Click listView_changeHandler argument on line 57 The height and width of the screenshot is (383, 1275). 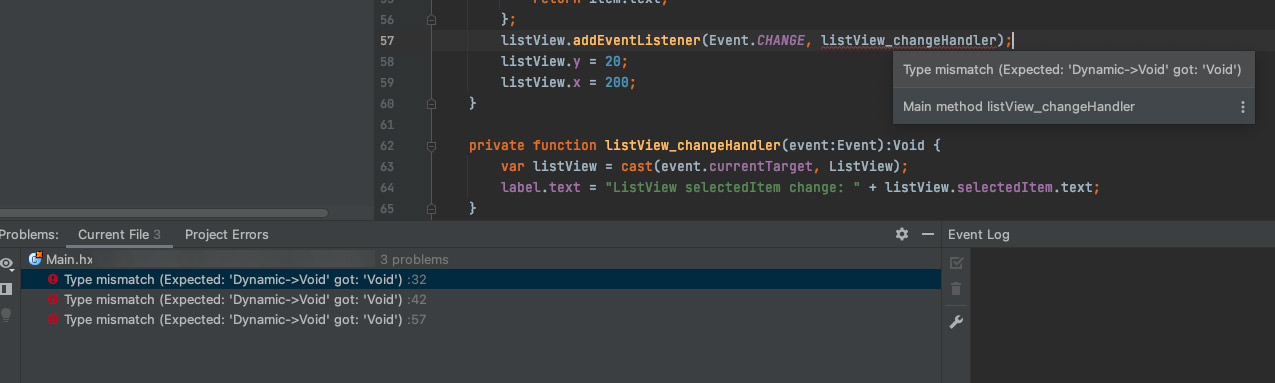(x=909, y=41)
